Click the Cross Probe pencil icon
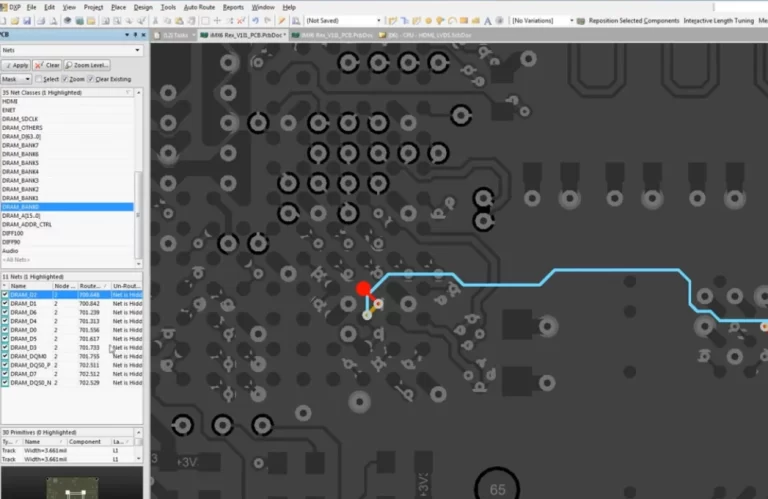The width and height of the screenshot is (768, 499). (282, 21)
